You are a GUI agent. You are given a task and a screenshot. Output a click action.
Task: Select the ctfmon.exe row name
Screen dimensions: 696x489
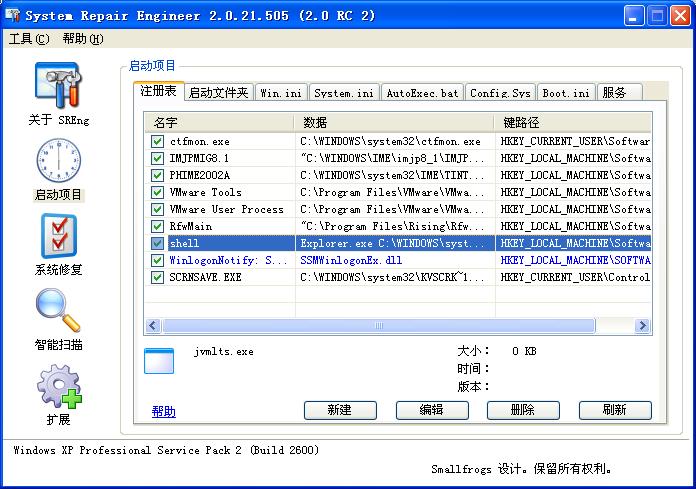click(200, 142)
